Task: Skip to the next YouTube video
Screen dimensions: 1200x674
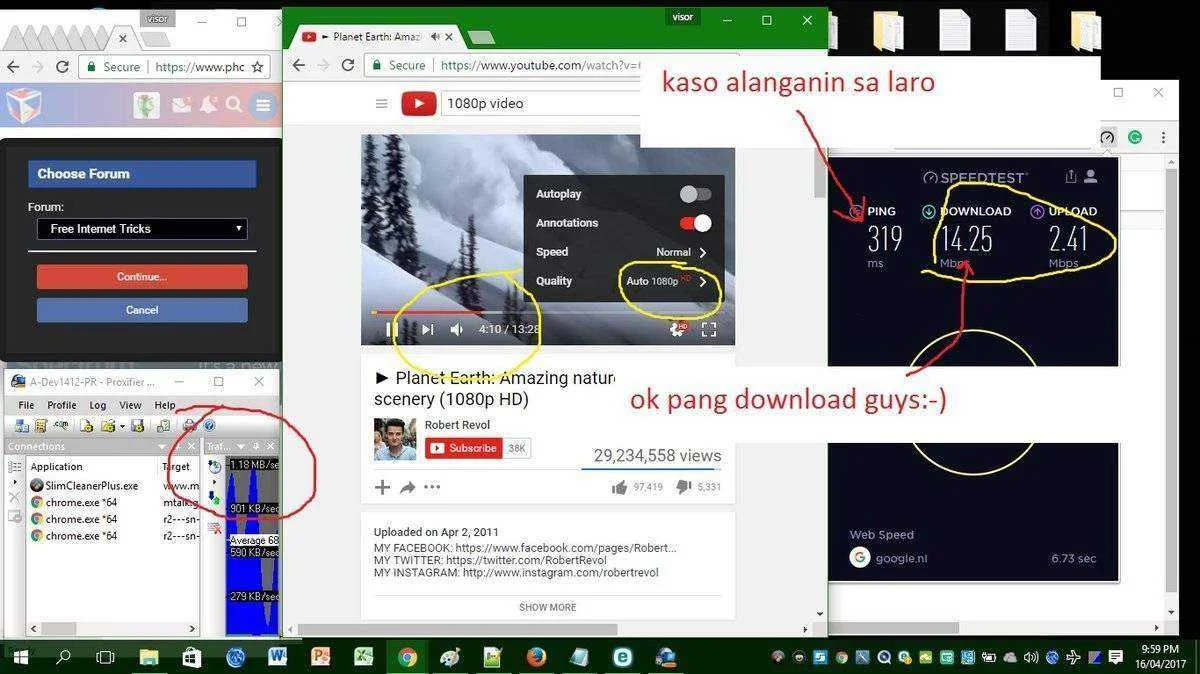Action: click(428, 329)
